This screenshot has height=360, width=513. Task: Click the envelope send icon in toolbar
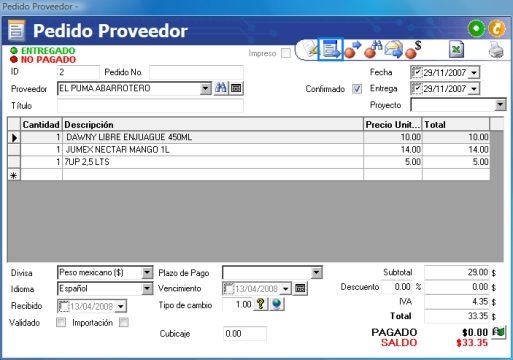[393, 50]
